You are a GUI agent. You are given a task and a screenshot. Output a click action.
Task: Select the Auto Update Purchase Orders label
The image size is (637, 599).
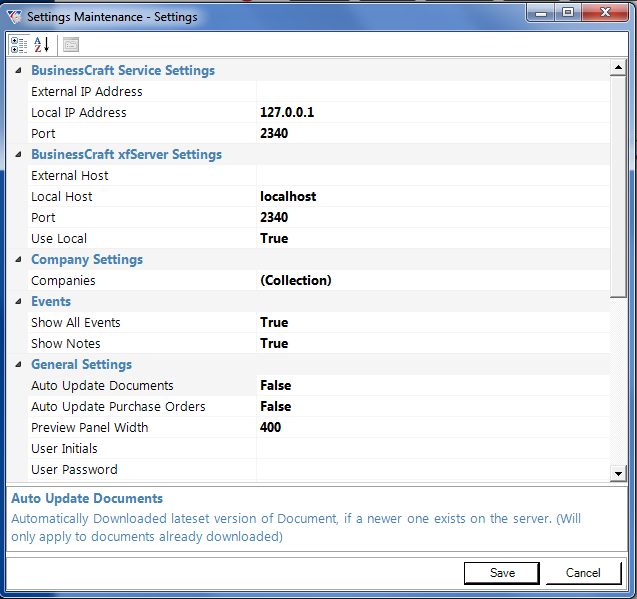pos(118,407)
